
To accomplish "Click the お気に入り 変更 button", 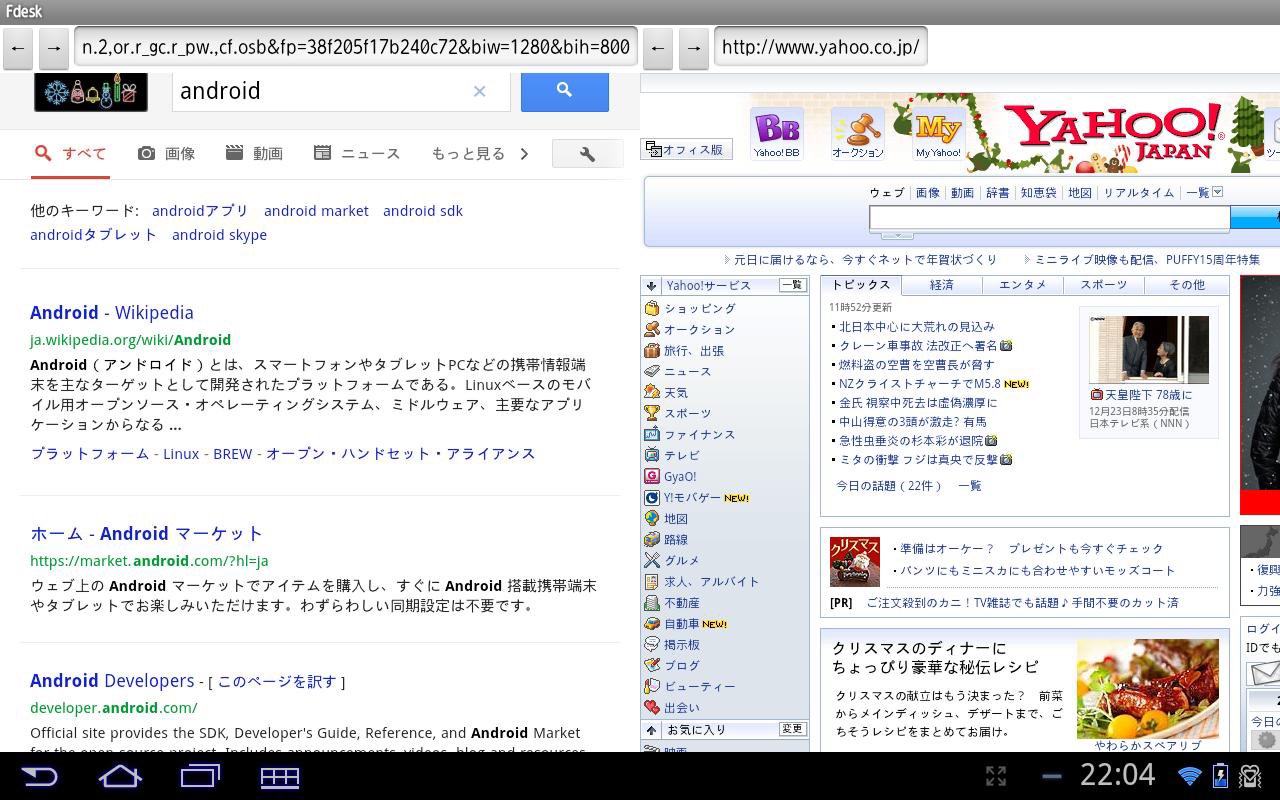I will point(792,729).
